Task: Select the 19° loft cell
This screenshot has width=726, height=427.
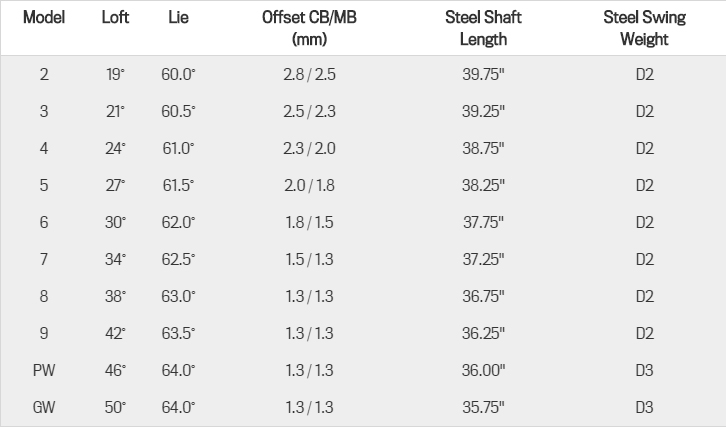Action: click(x=115, y=74)
